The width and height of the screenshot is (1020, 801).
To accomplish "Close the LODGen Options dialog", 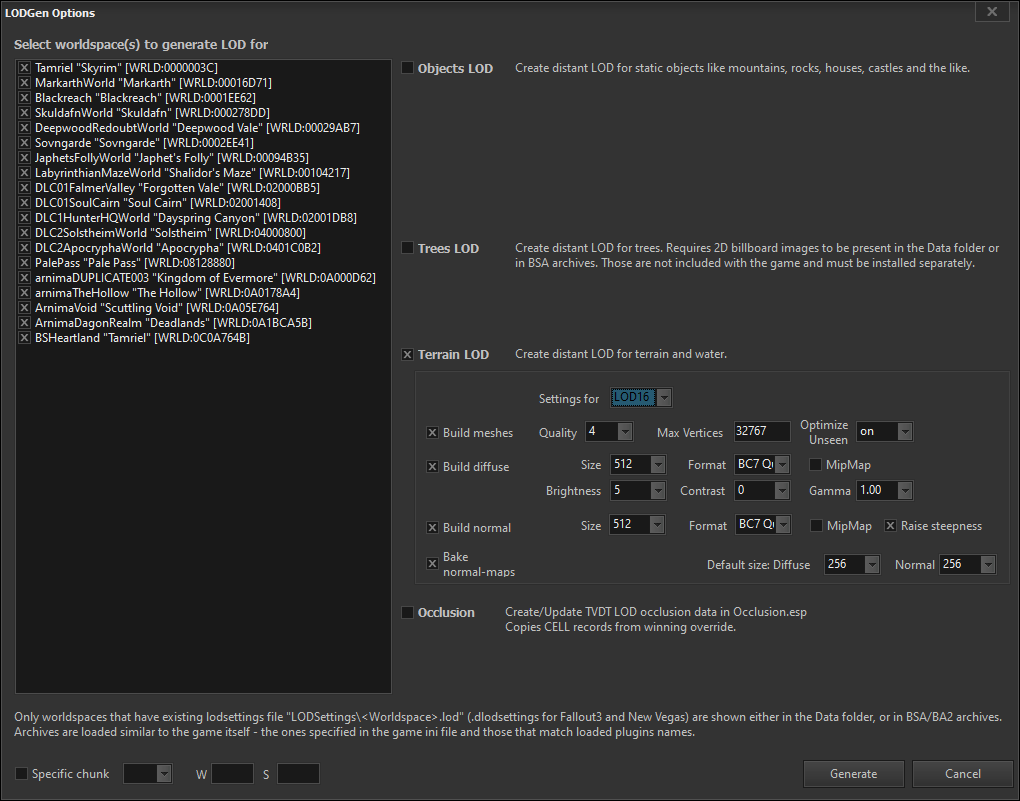I will [x=992, y=12].
